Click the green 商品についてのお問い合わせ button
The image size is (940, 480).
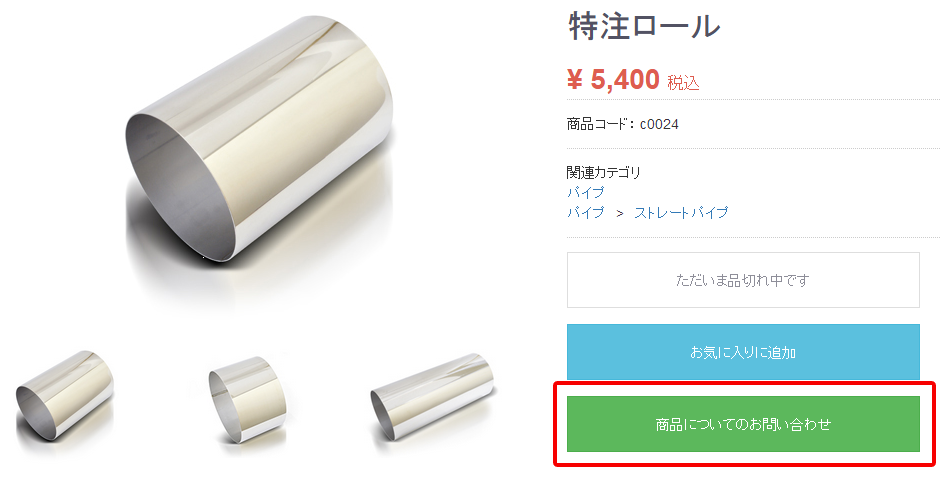[x=743, y=424]
